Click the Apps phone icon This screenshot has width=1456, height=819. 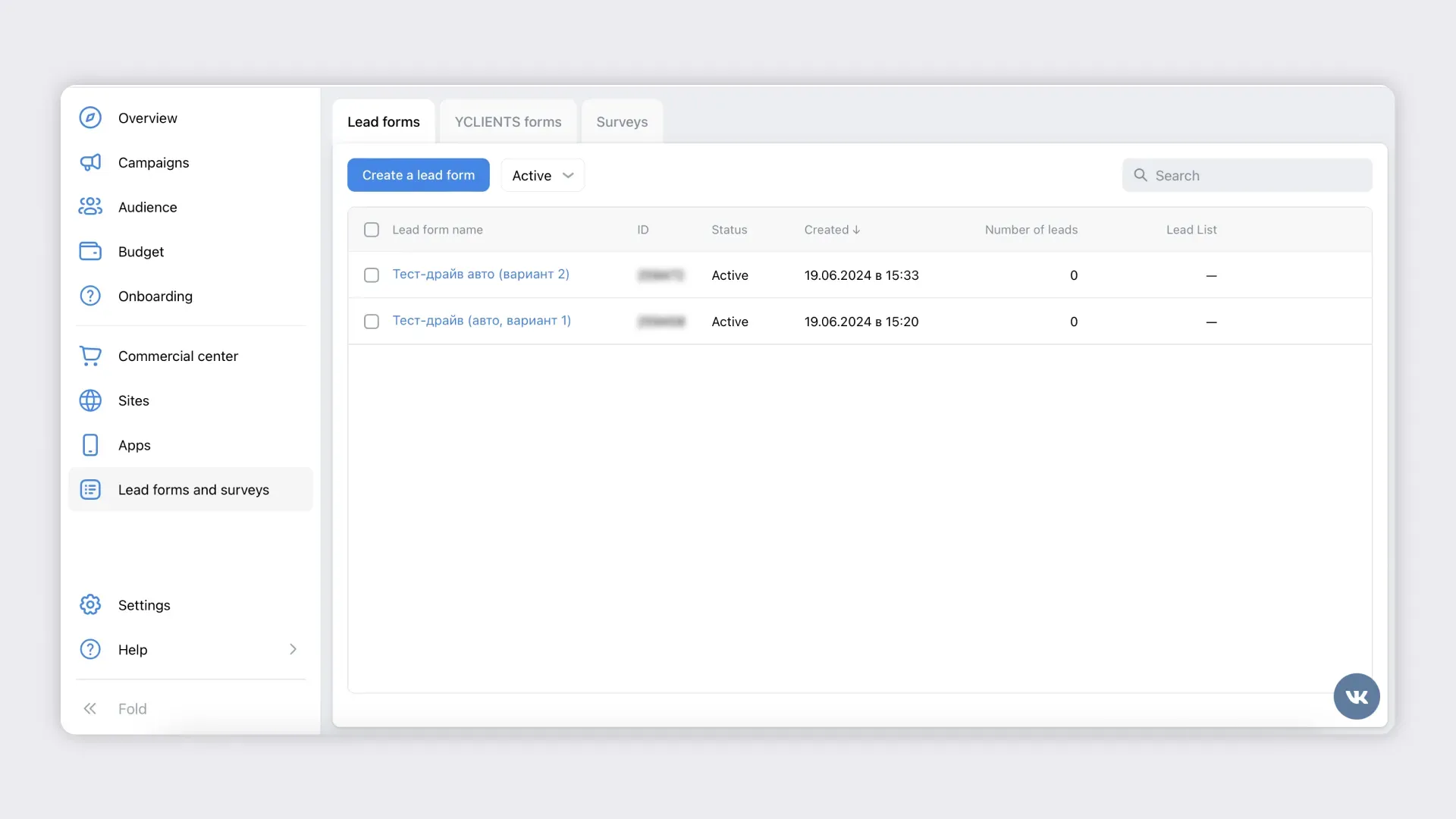tap(90, 445)
